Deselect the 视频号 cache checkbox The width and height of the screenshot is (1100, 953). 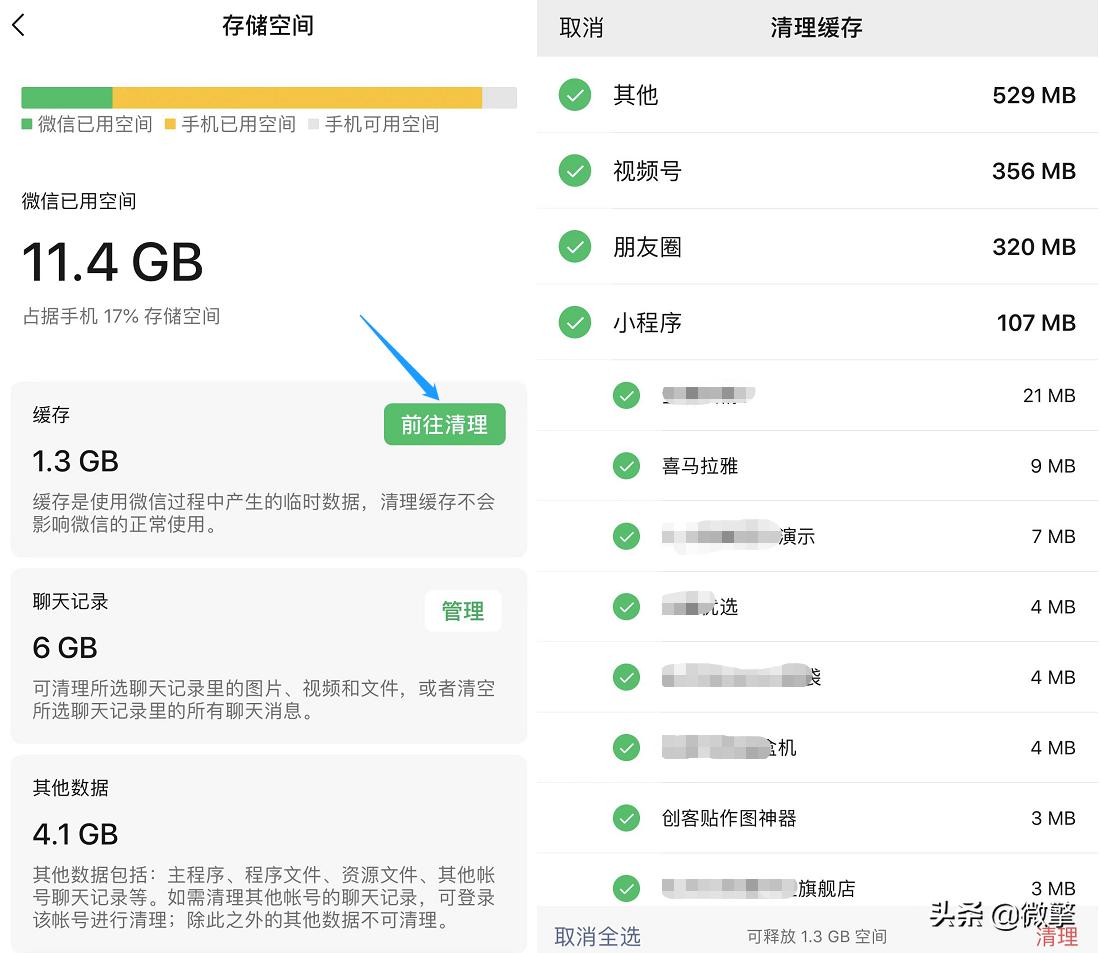coord(575,171)
